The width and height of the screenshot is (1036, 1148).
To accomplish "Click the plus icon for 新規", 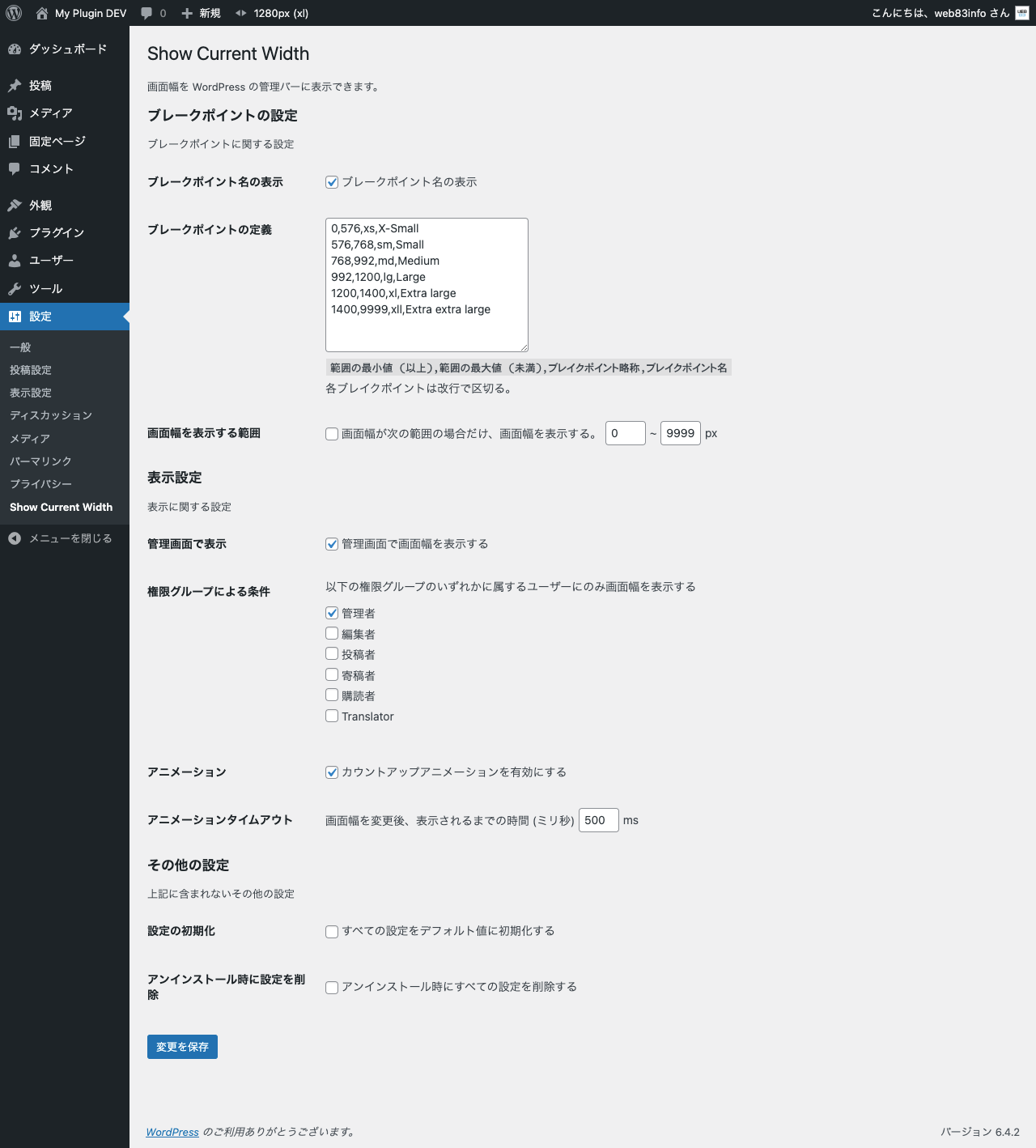I will coord(187,13).
